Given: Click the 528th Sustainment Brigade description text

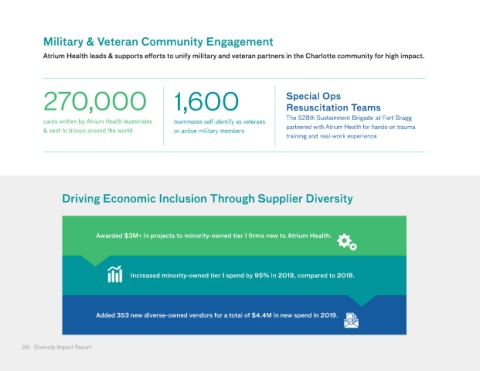Looking at the screenshot, I should point(351,127).
